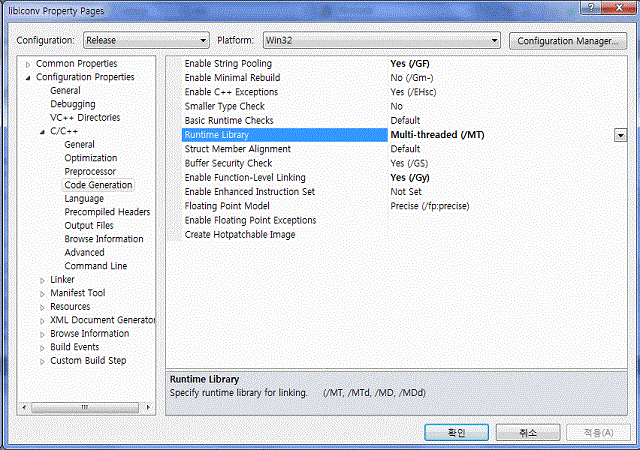Click the Yes (/GS) value
Viewport: 640px width, 450px height.
409,163
